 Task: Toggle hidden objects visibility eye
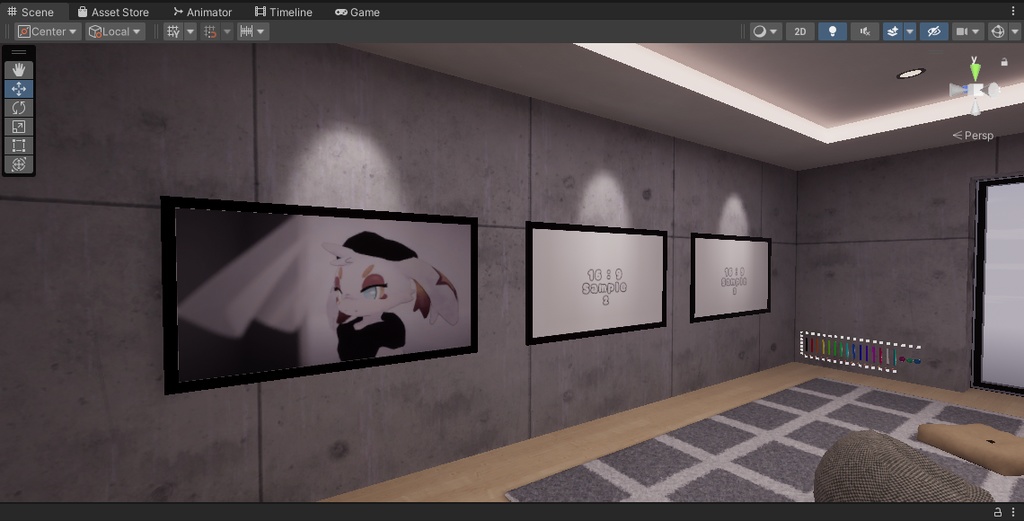(x=934, y=31)
